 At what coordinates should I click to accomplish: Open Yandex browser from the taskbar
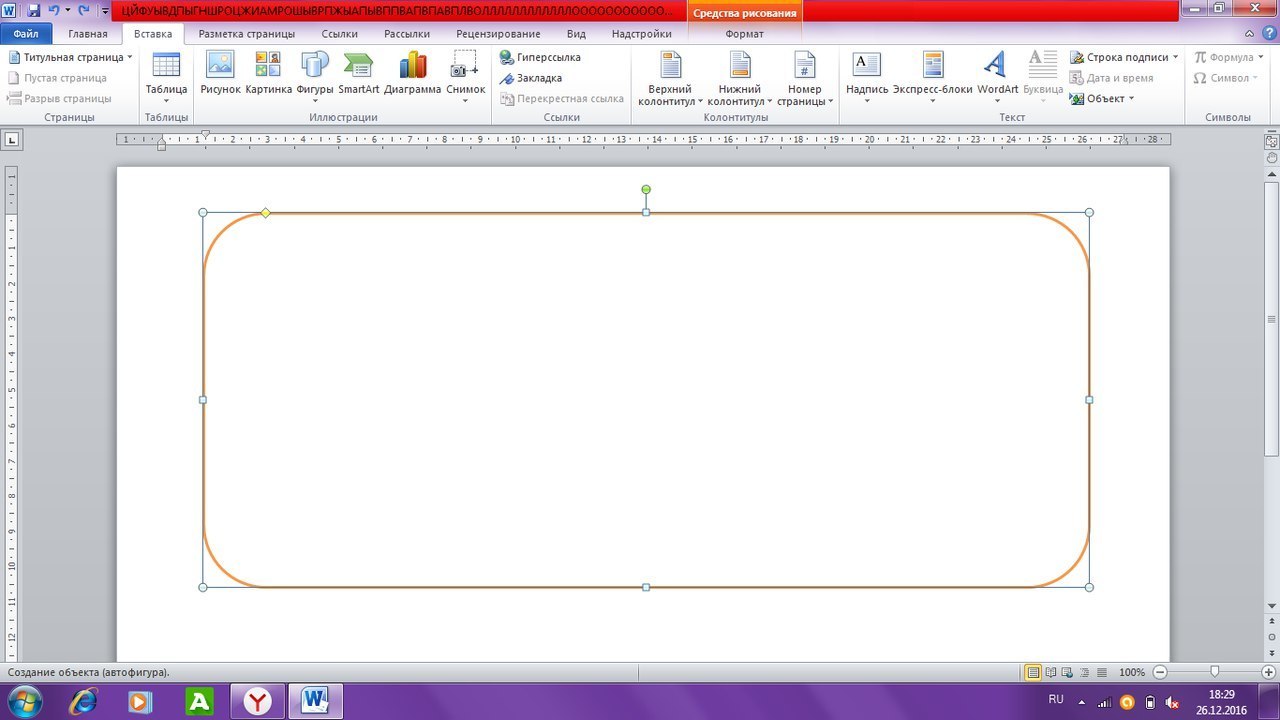pos(259,702)
